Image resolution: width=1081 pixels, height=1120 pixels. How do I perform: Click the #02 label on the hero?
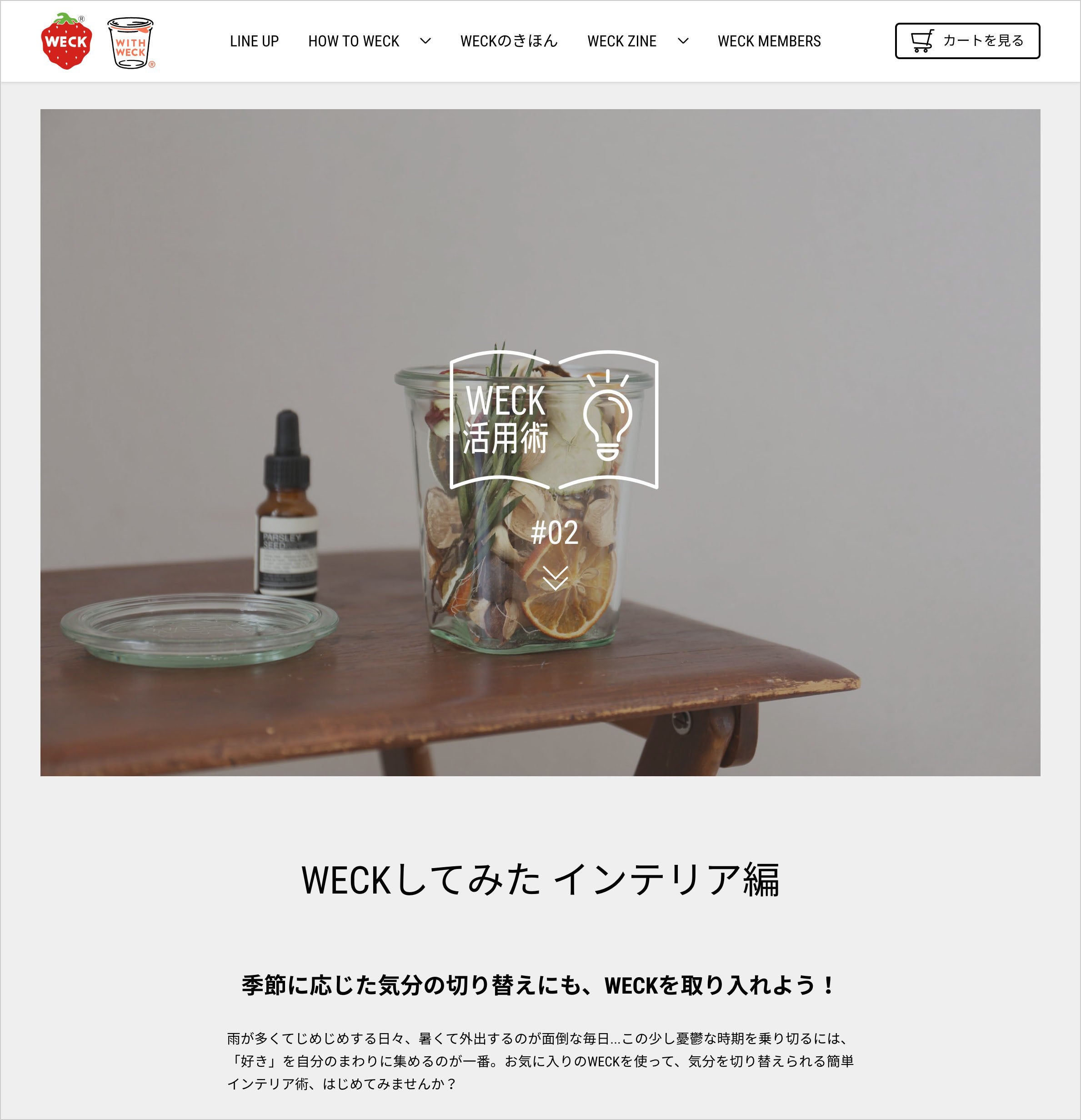pyautogui.click(x=555, y=532)
